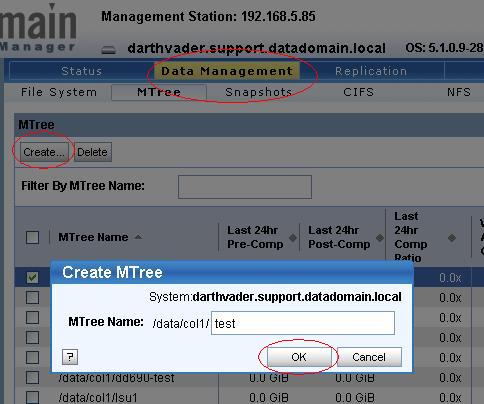
Task: Click the darthvader.support.datadomain.local hostname at top
Action: click(x=257, y=48)
